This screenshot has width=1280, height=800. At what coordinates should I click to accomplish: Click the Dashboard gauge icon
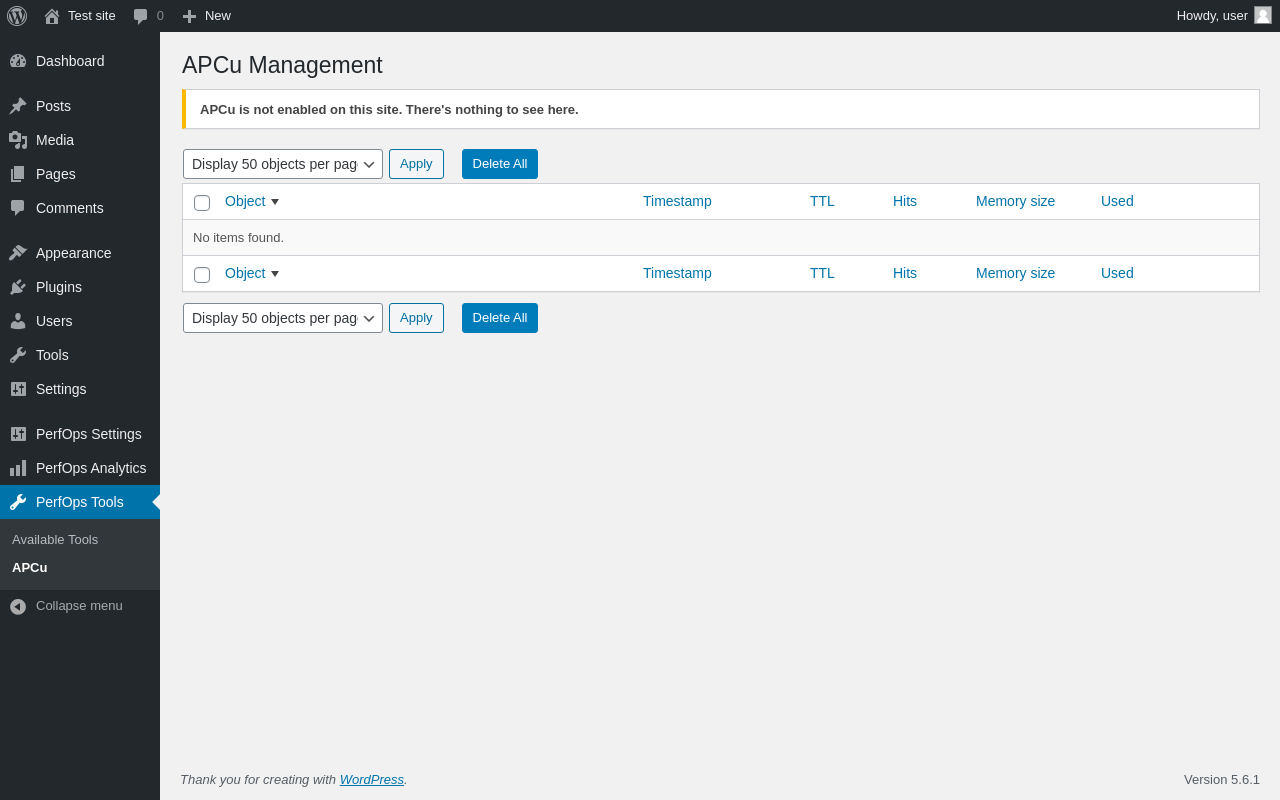(18, 61)
